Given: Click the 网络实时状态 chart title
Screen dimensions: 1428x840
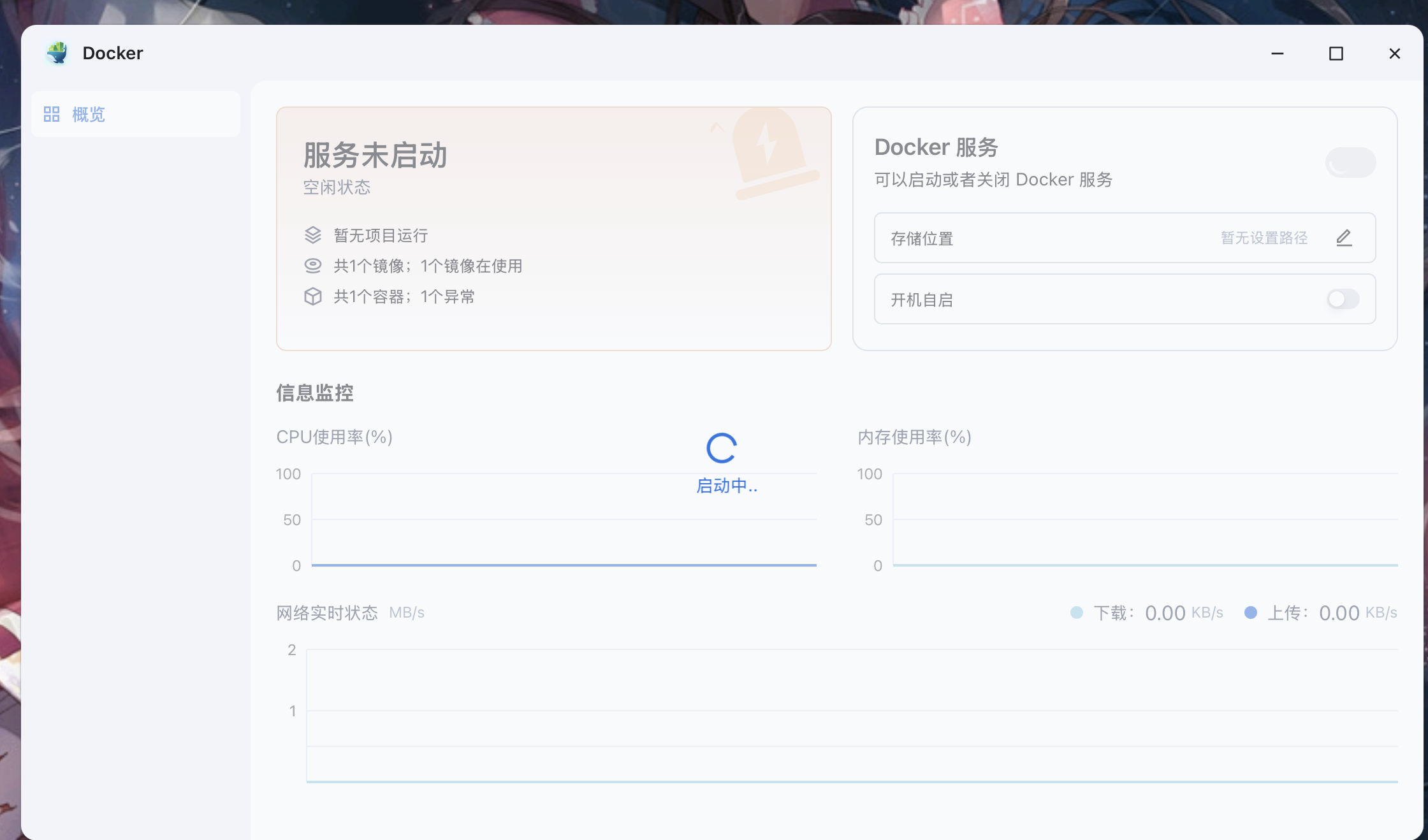Looking at the screenshot, I should coord(327,612).
